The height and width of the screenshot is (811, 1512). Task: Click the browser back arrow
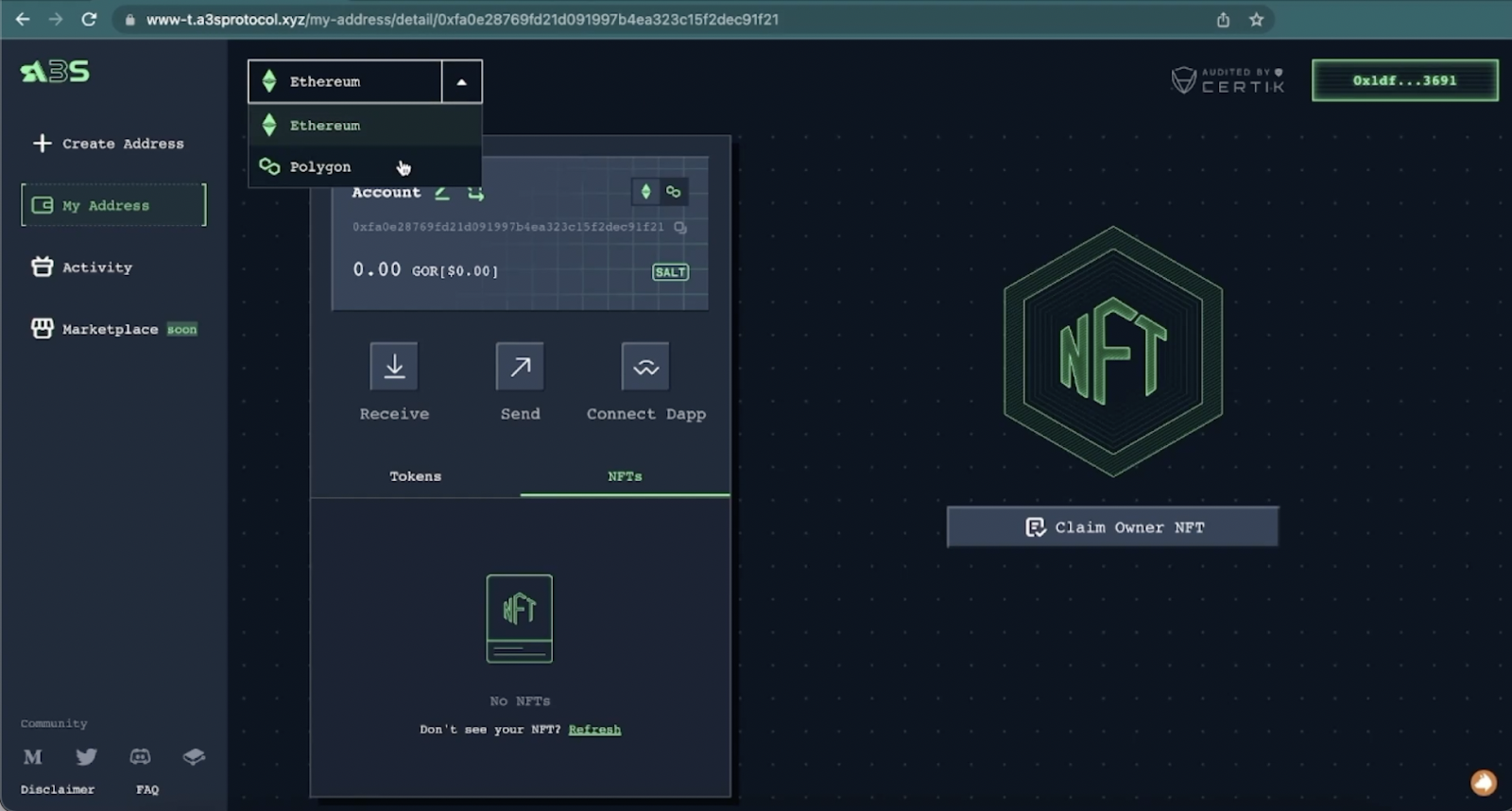[x=23, y=19]
